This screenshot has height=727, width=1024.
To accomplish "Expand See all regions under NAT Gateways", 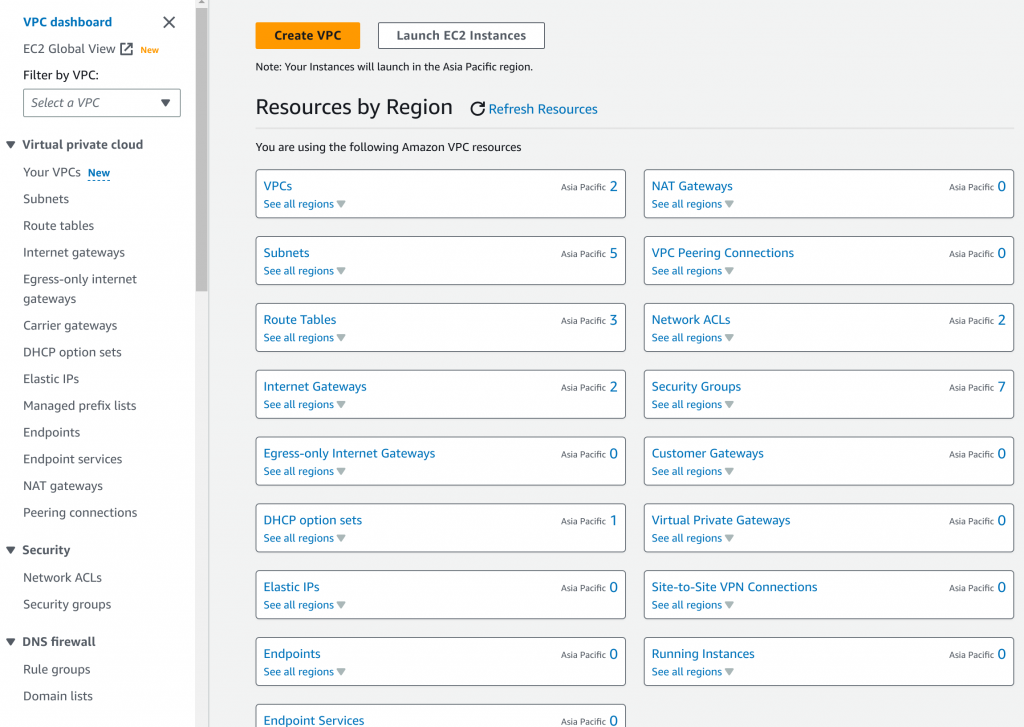I will [692, 204].
